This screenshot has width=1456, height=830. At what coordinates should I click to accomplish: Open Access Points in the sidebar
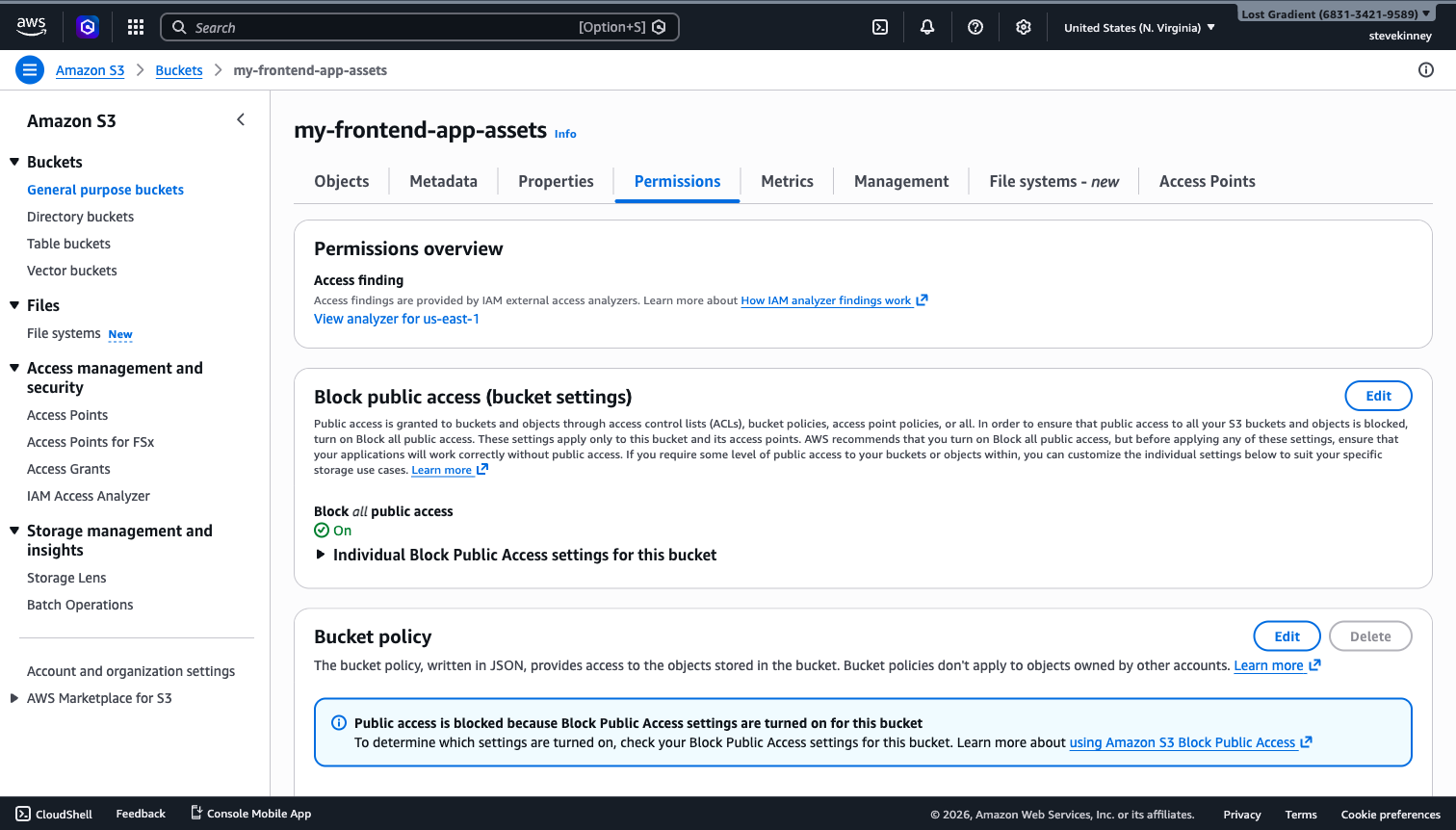click(x=67, y=415)
